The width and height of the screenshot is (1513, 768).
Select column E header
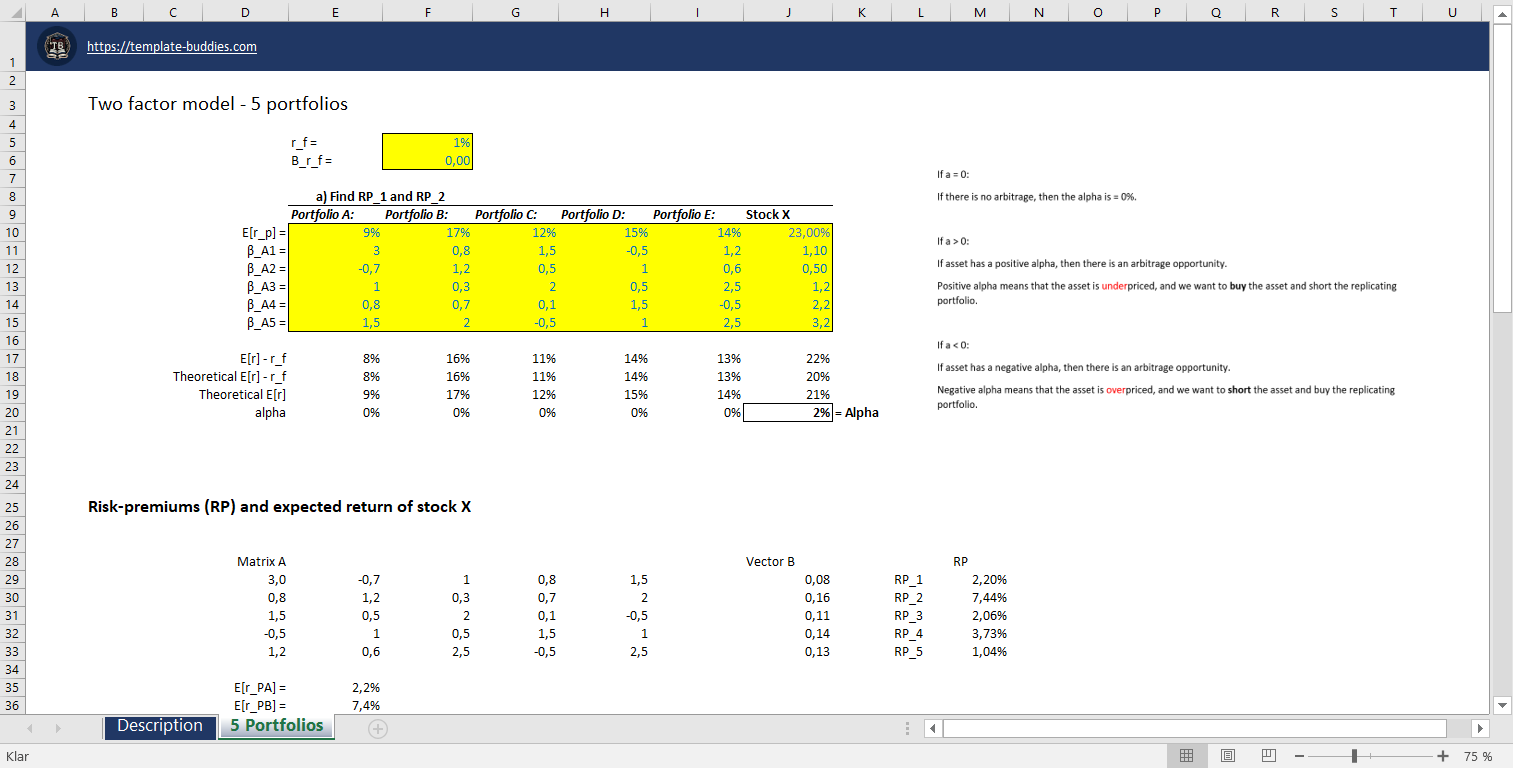[x=335, y=13]
